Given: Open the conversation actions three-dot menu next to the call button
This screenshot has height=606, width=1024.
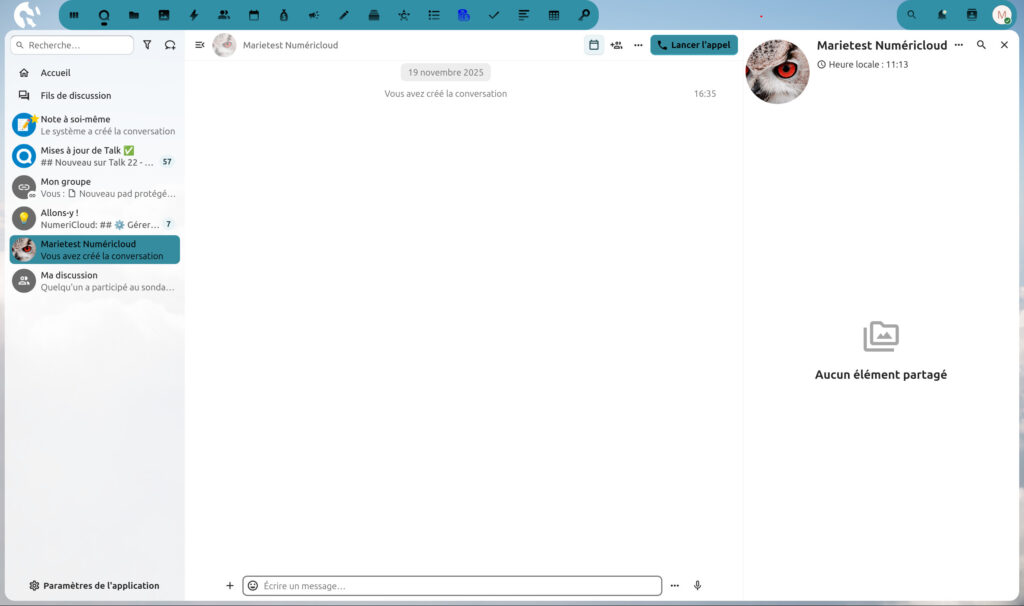Looking at the screenshot, I should point(638,45).
